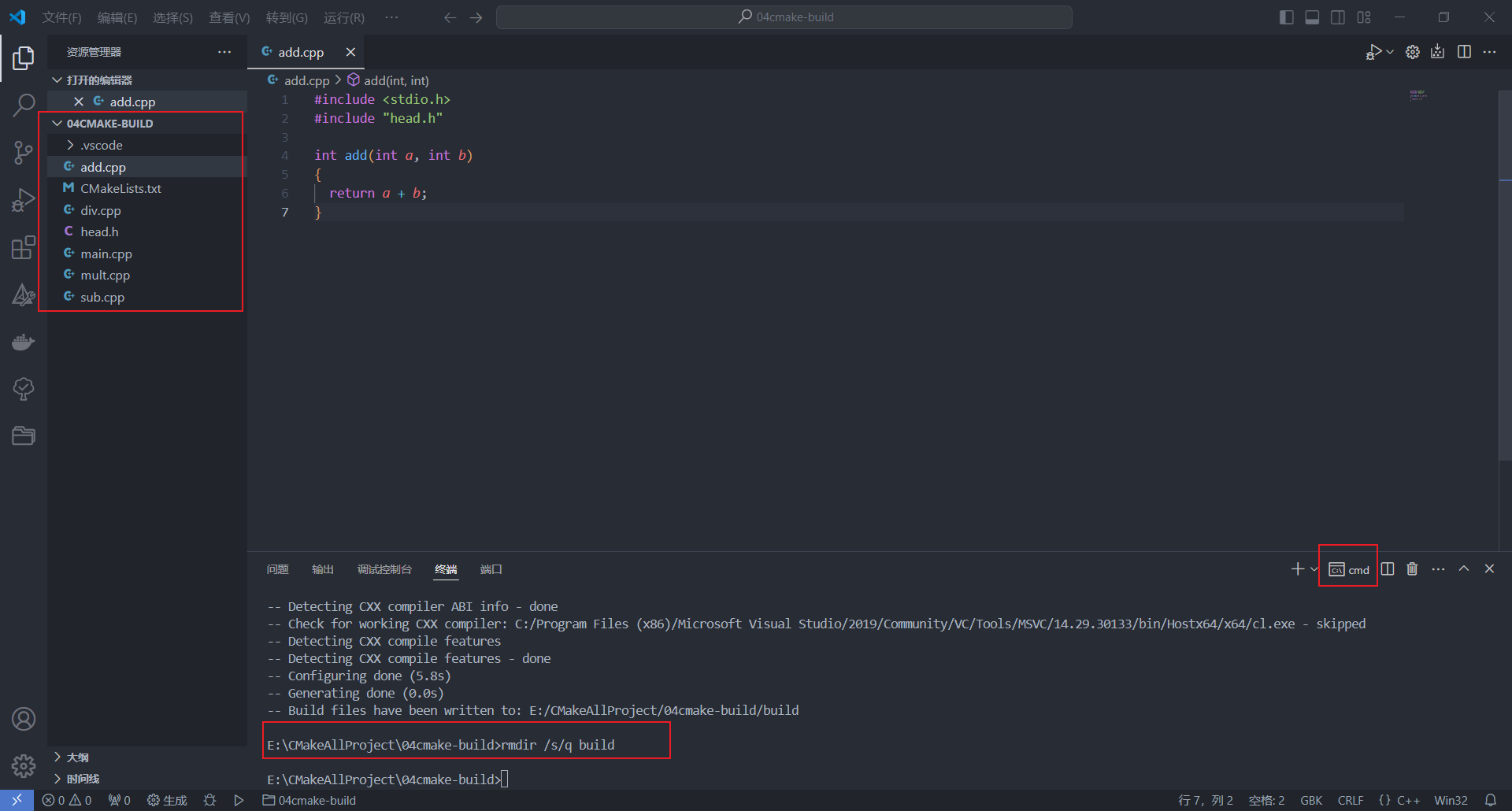Open the Run and Debug view
The height and width of the screenshot is (811, 1512).
24,200
